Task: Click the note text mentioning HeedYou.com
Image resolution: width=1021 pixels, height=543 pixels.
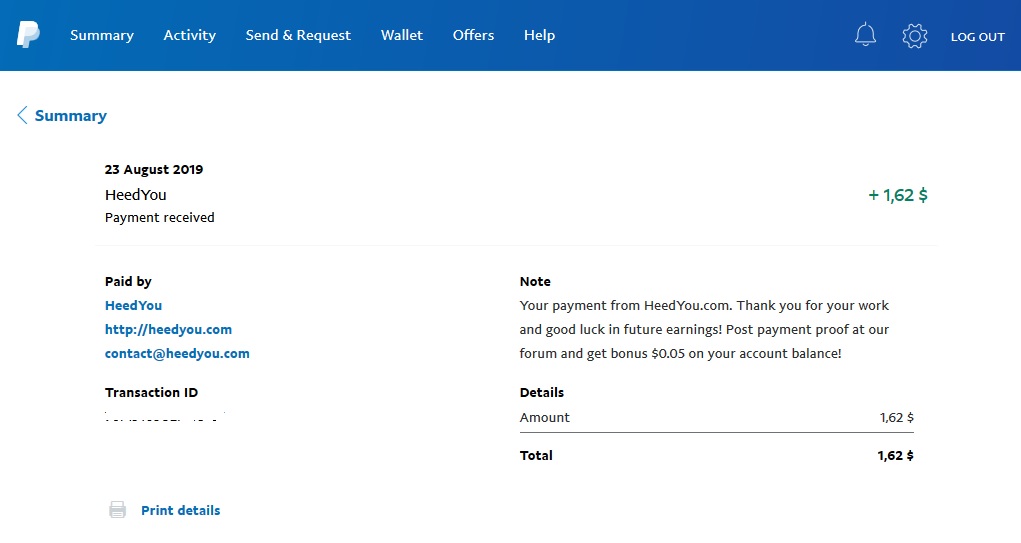Action: coord(704,305)
